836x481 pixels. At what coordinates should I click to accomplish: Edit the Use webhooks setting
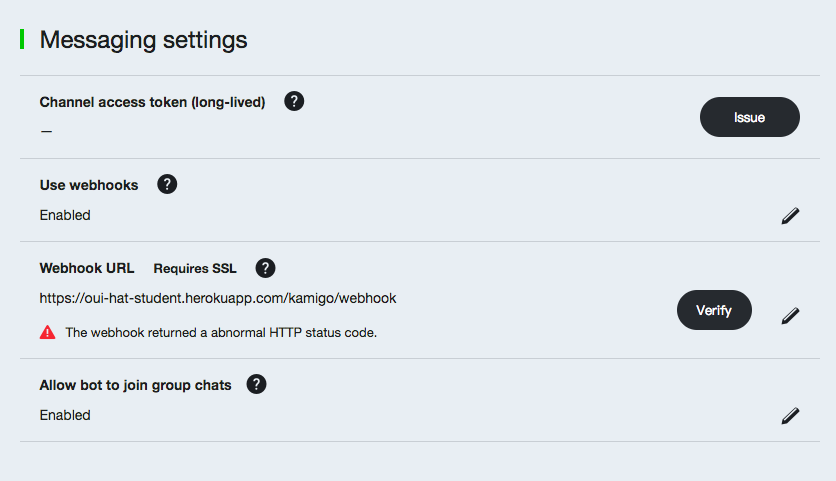790,215
